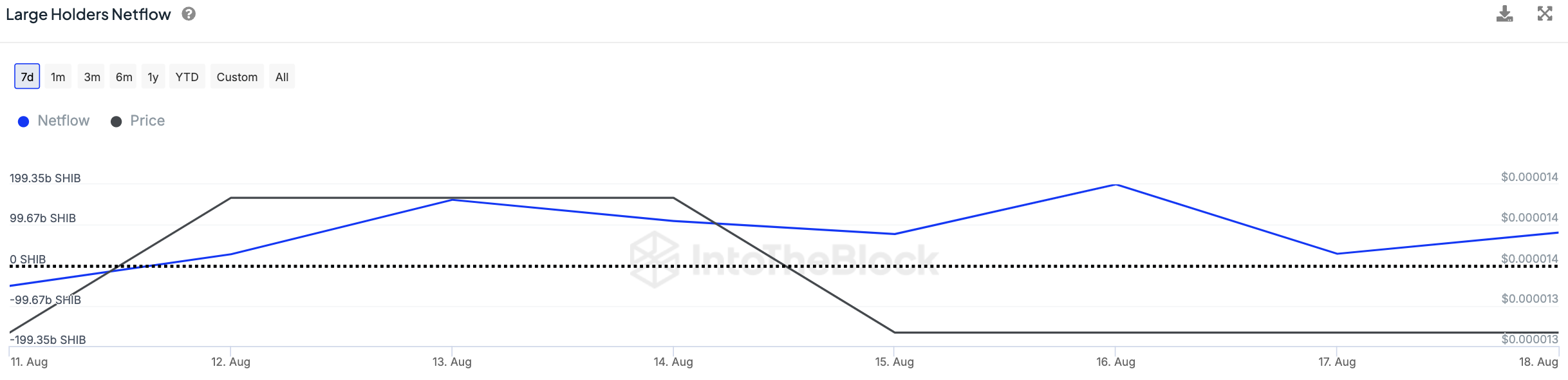Click the dark Price legend dot
The width and height of the screenshot is (1568, 380).
coord(117,122)
